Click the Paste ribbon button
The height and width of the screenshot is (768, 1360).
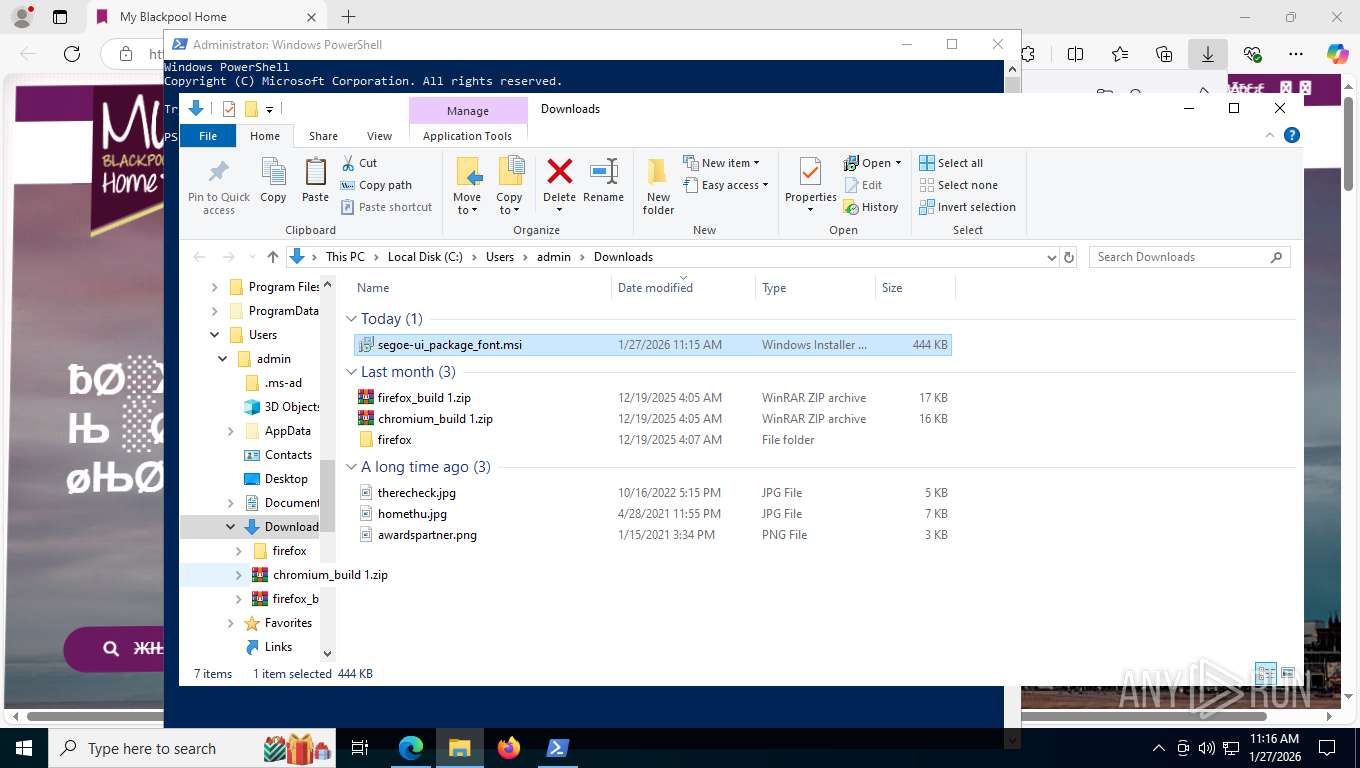315,181
